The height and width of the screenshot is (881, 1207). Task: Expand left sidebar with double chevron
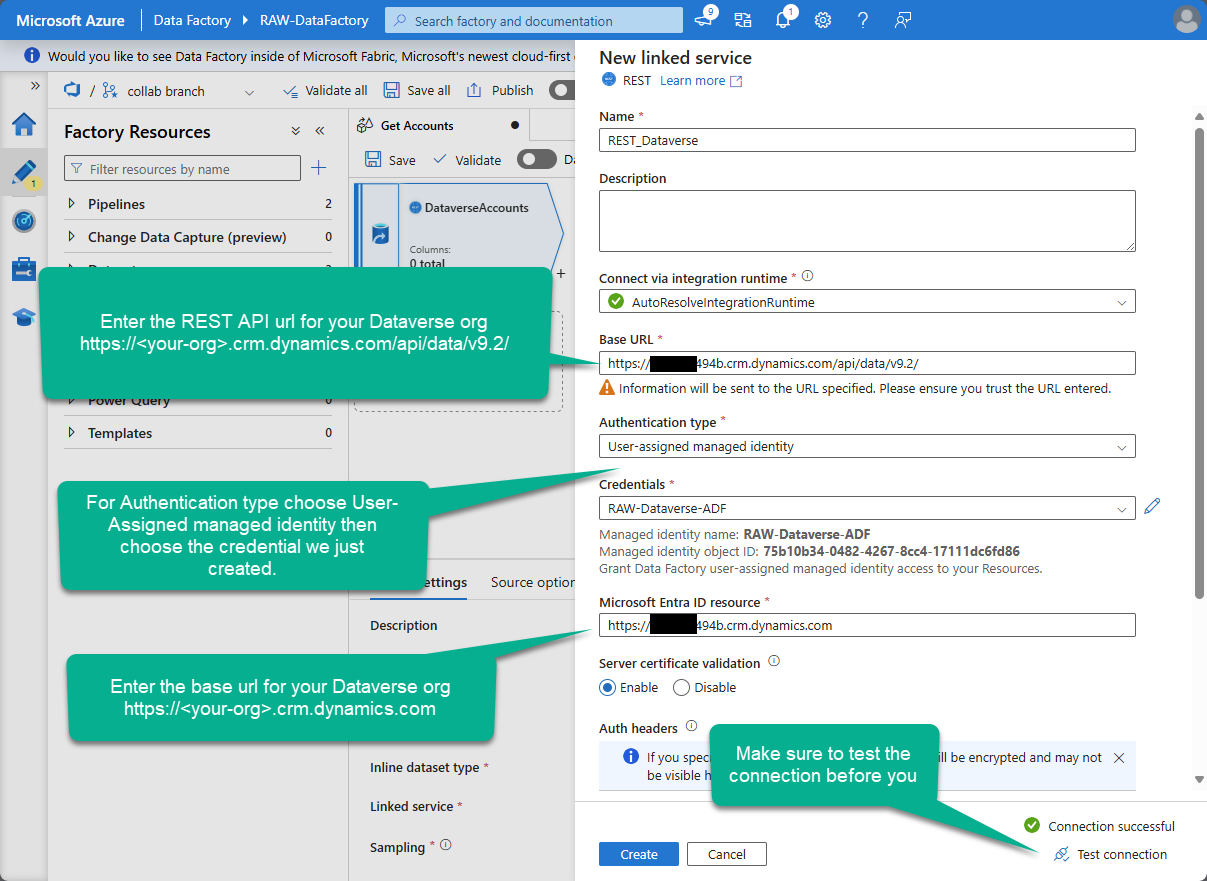[x=35, y=86]
